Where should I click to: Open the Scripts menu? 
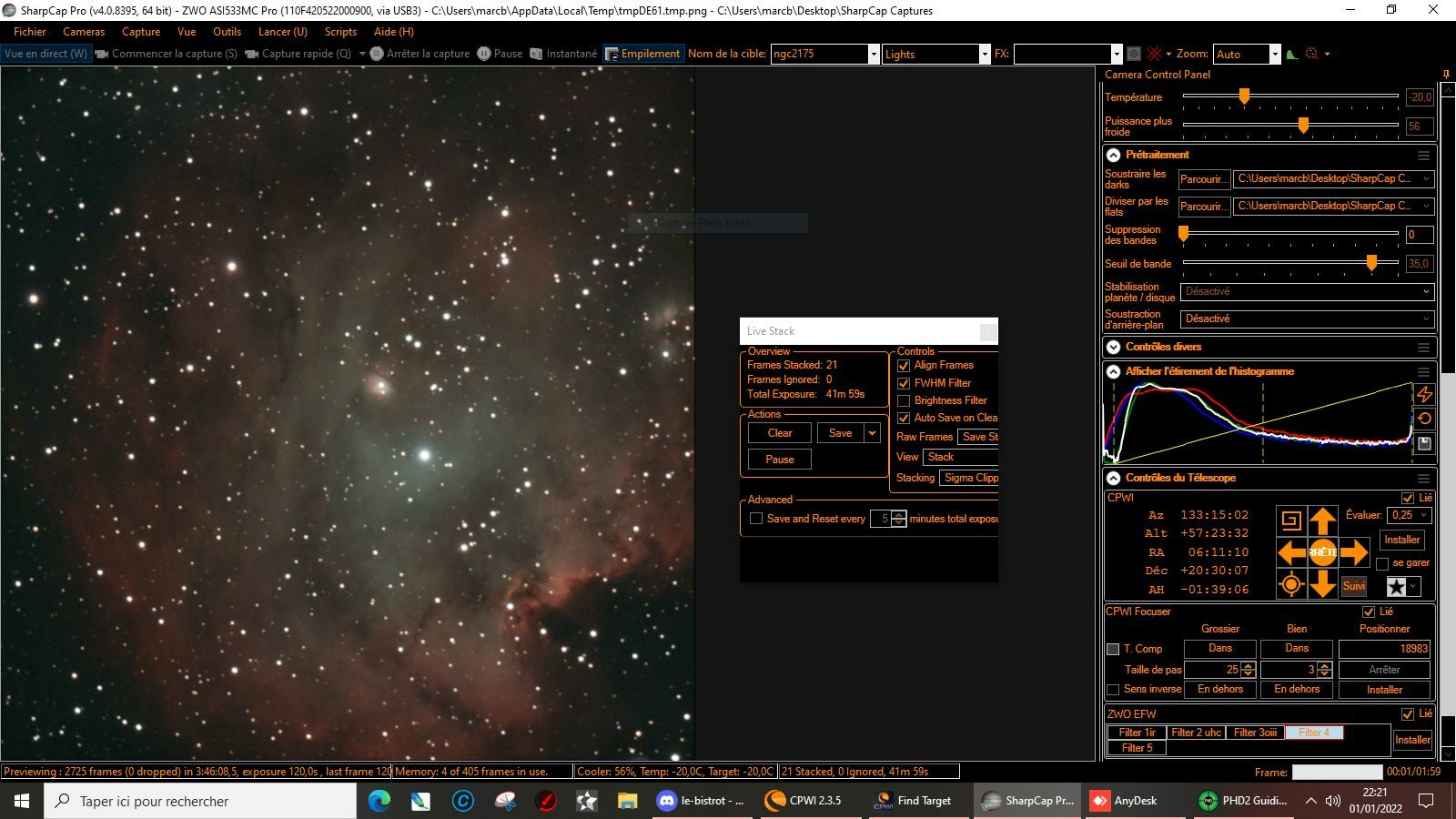[340, 32]
